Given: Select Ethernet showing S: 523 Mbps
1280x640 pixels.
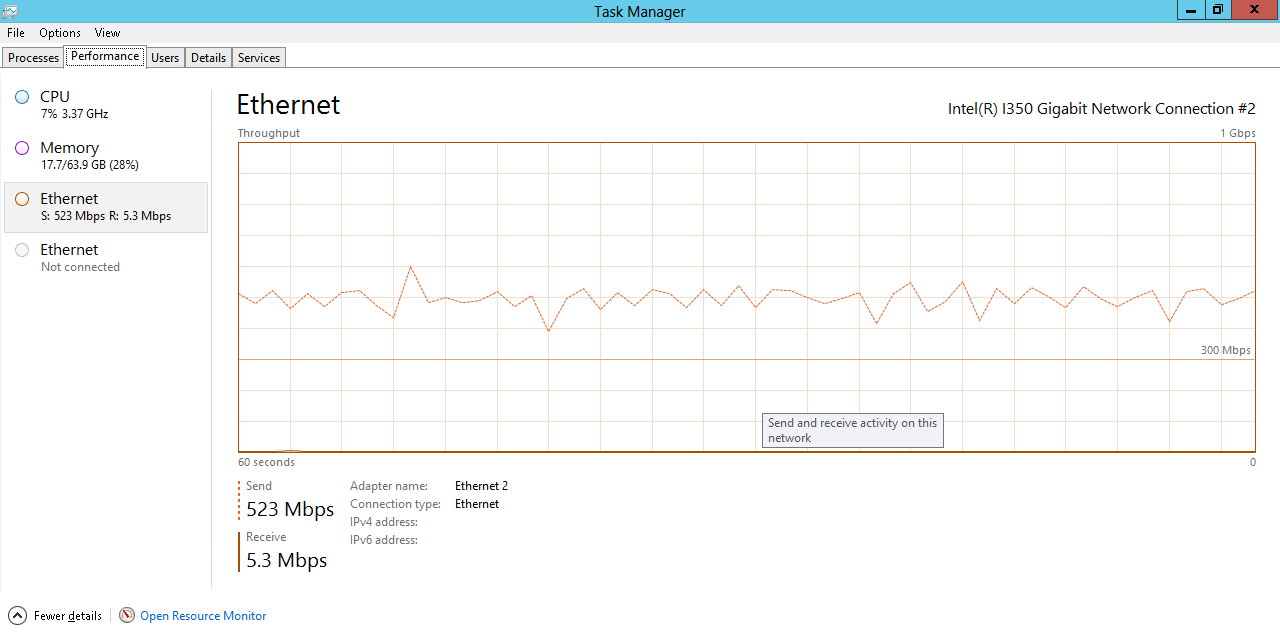Looking at the screenshot, I should 106,207.
